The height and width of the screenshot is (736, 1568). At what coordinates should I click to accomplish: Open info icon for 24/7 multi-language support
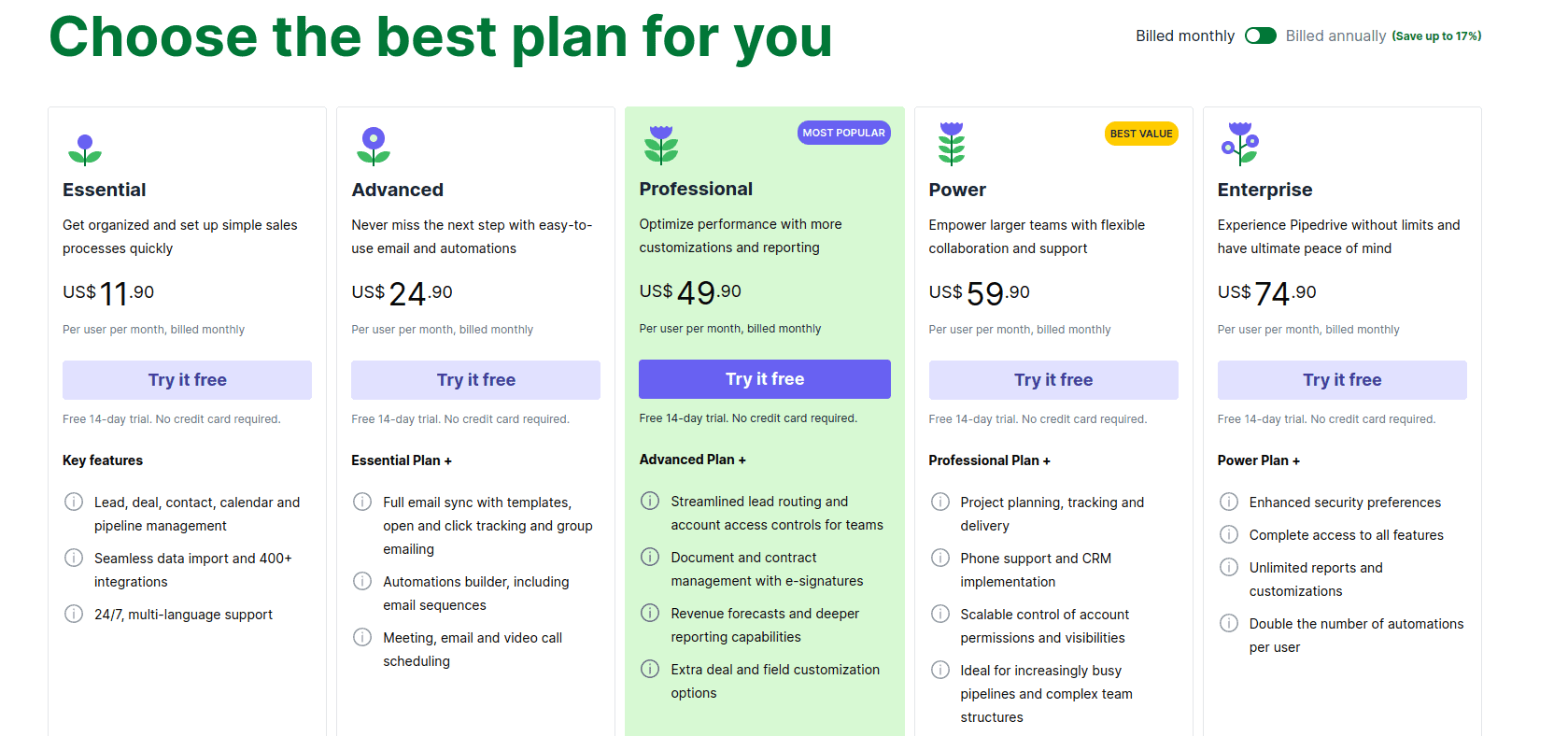click(x=73, y=614)
